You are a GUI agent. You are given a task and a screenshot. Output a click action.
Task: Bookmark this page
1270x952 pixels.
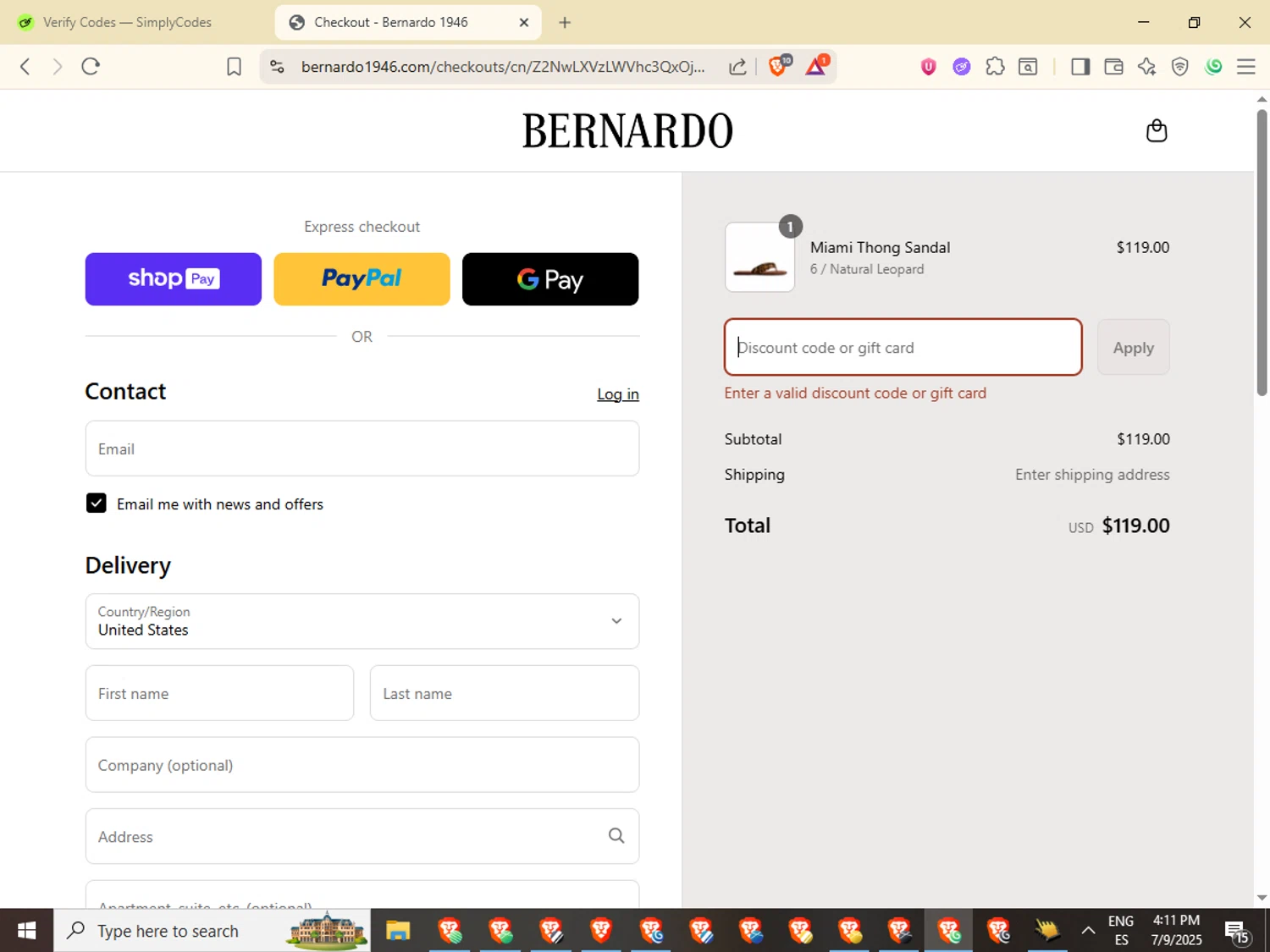(235, 67)
